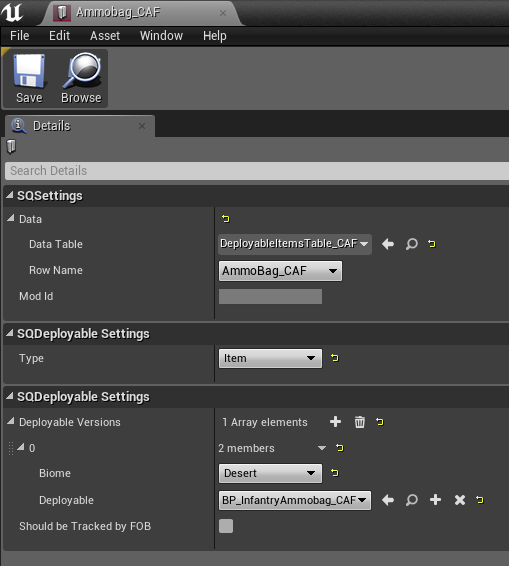Click the Search Details input field

coord(257,171)
